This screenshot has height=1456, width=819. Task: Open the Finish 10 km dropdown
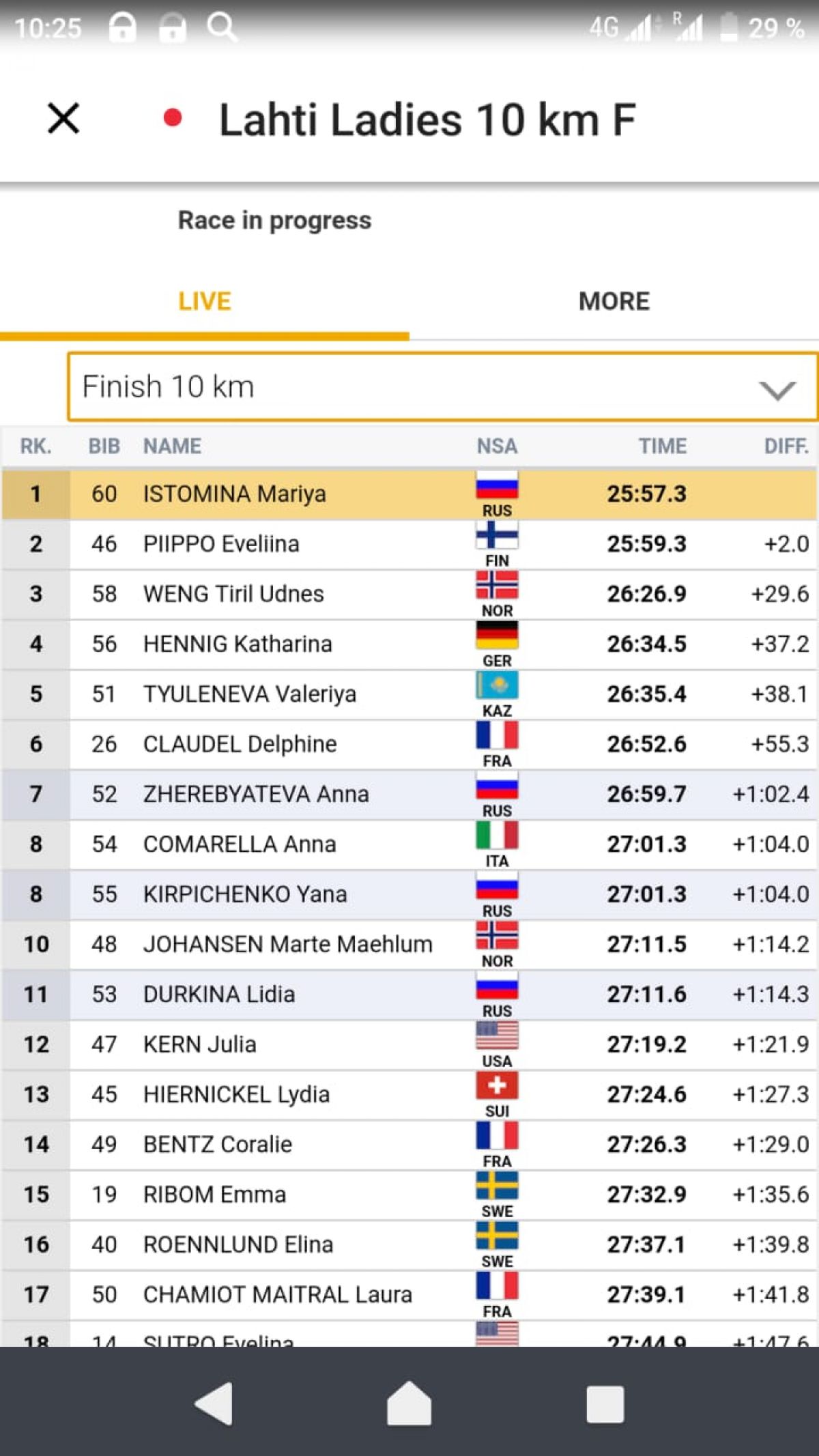tap(409, 386)
